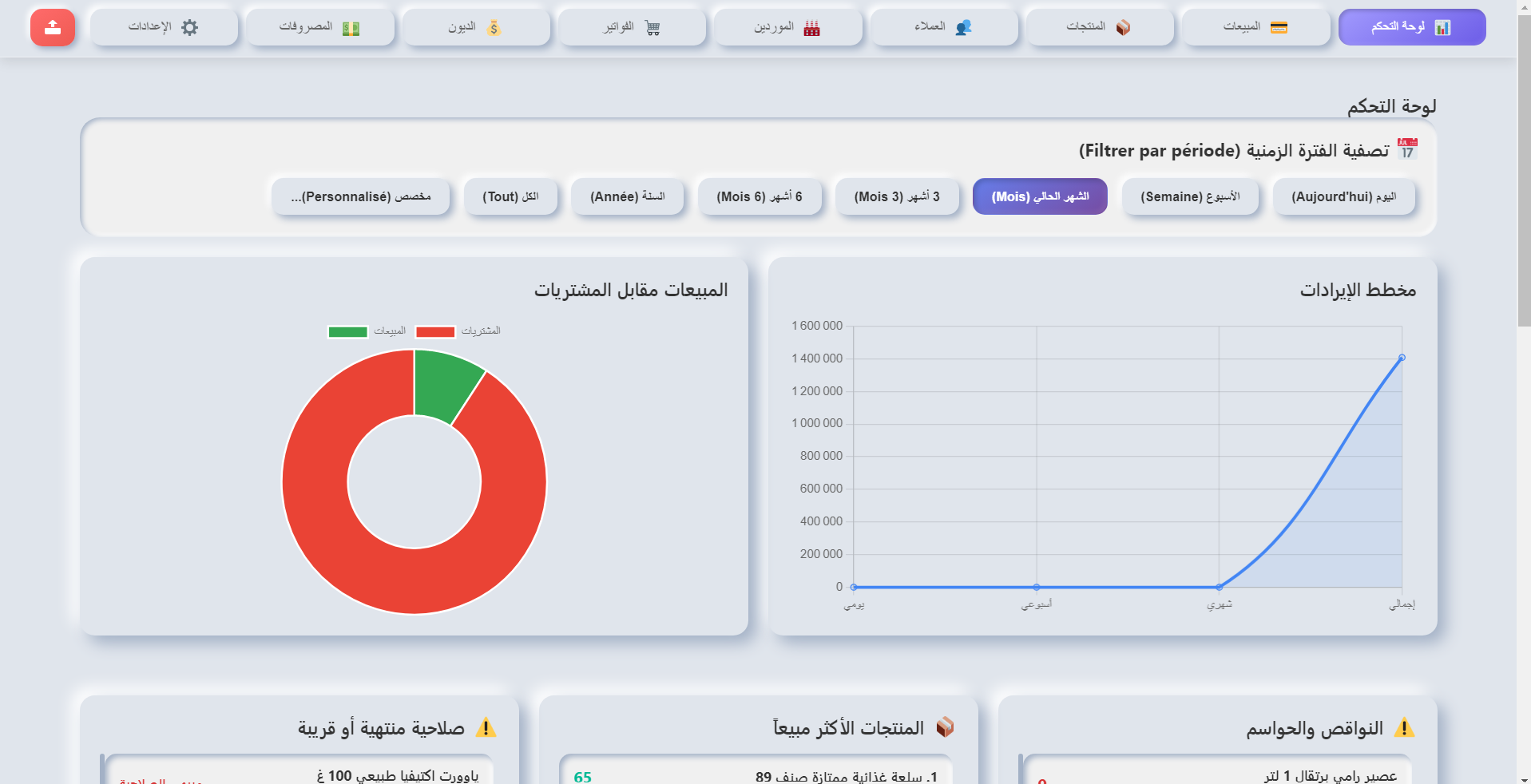
Task: Toggle the red المشتريات legend swatch
Action: (435, 331)
